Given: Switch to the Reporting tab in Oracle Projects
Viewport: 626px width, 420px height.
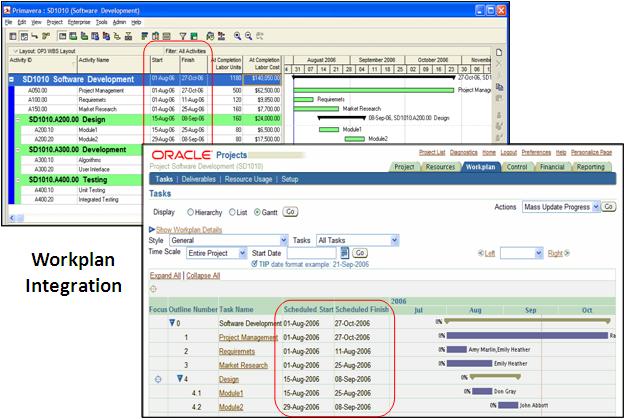Looking at the screenshot, I should (590, 167).
